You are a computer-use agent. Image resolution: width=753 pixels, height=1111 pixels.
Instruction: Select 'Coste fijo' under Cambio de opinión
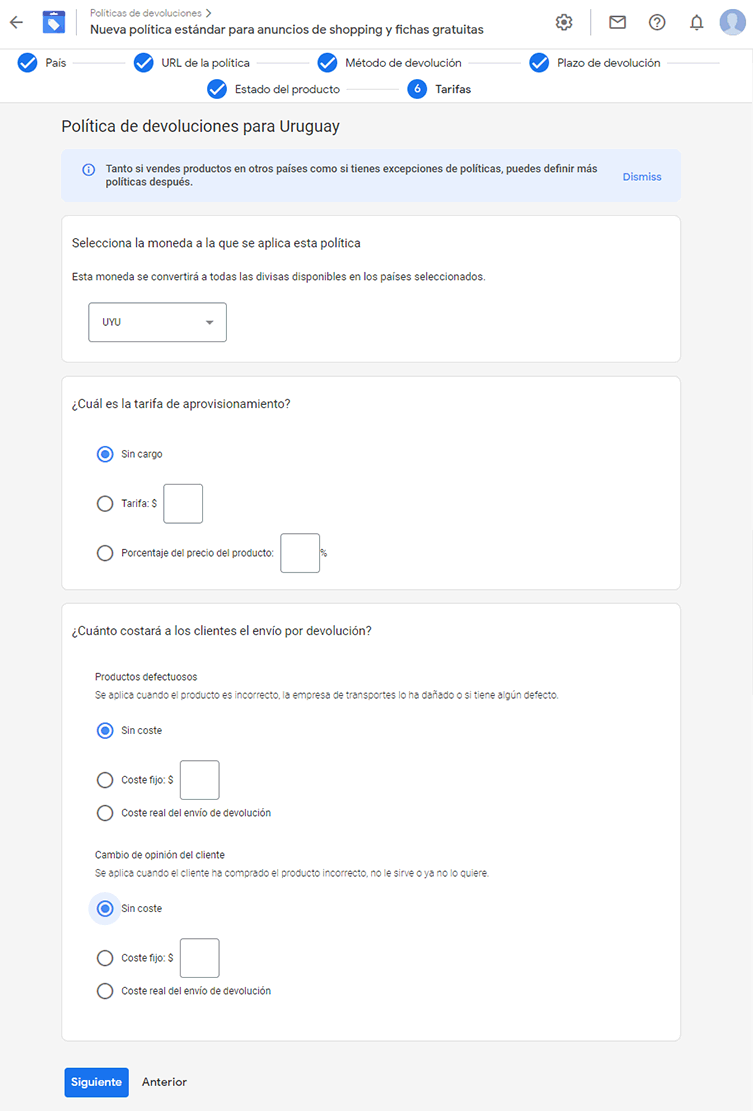[x=105, y=958]
